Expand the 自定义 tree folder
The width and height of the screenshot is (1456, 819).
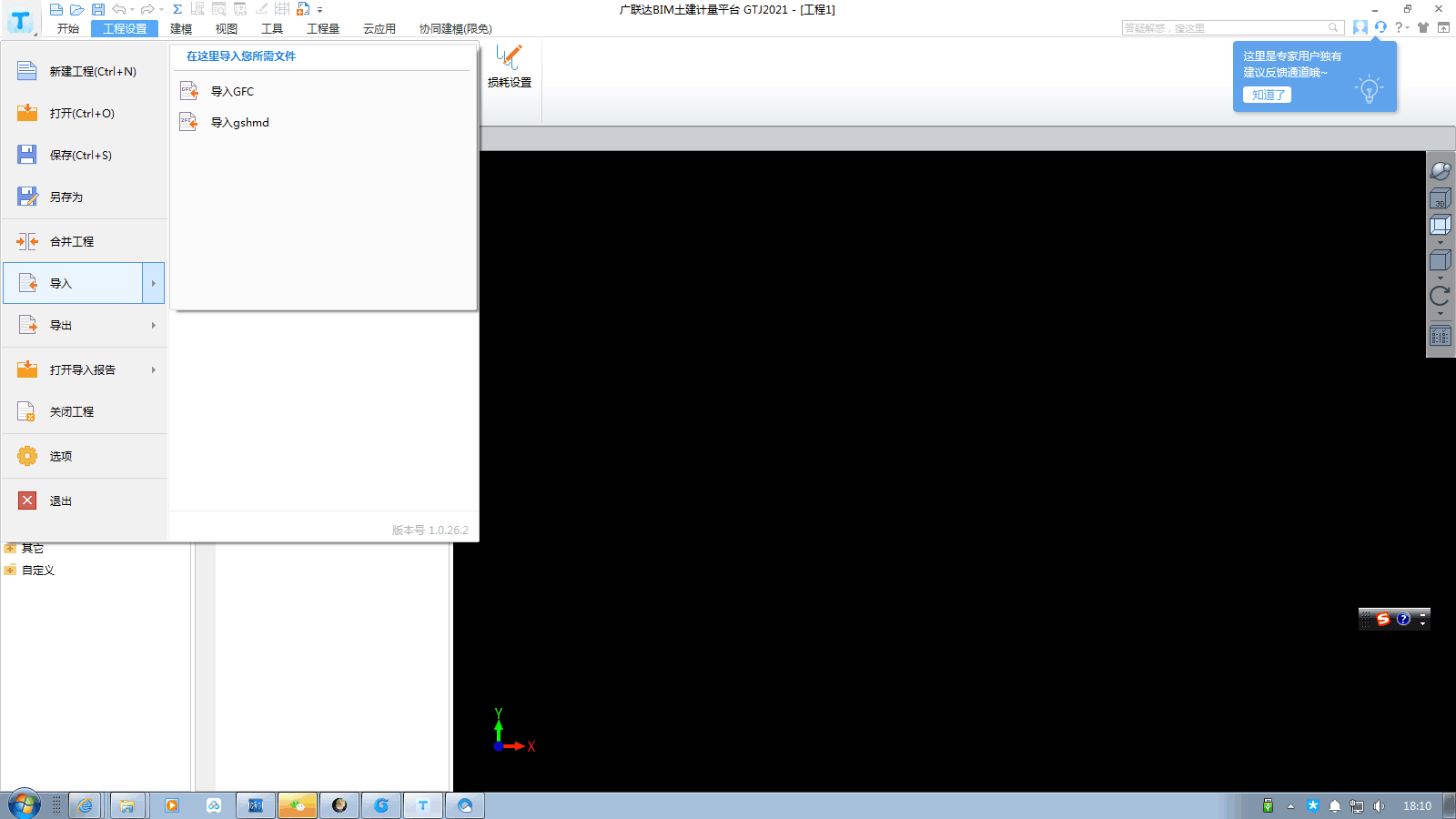(x=10, y=570)
